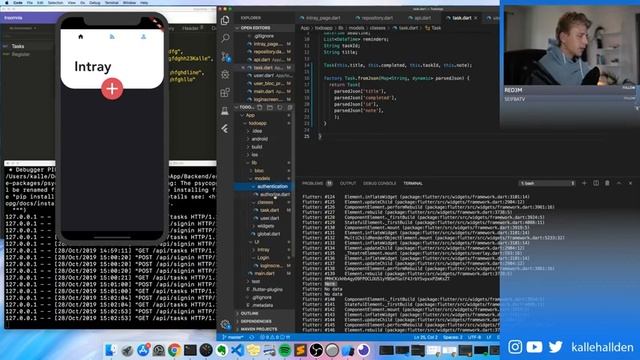Click errors and warnings count in status bar
The image size is (640, 360).
[x=275, y=338]
